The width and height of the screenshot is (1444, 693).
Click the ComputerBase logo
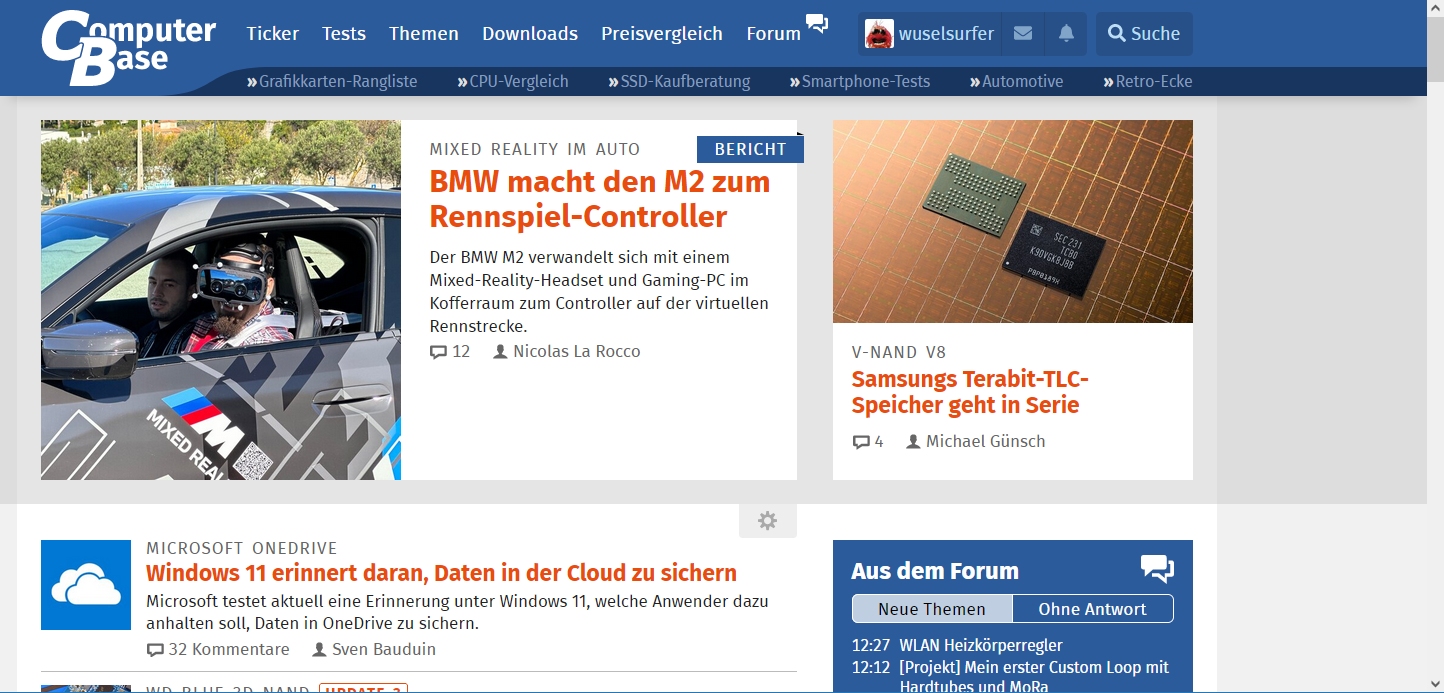[128, 47]
